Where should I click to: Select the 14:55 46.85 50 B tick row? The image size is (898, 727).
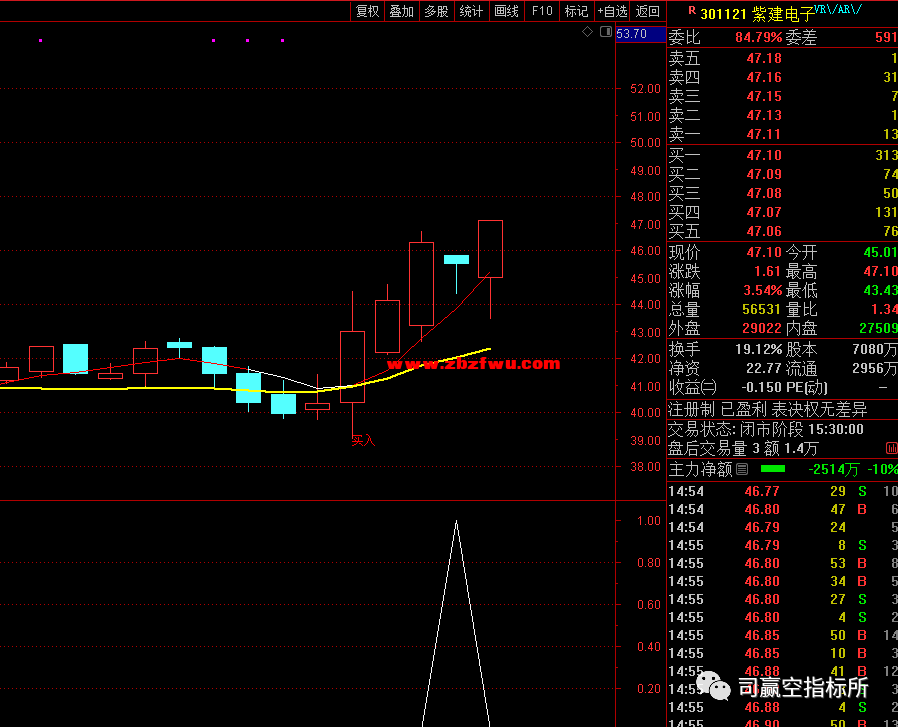tap(782, 635)
